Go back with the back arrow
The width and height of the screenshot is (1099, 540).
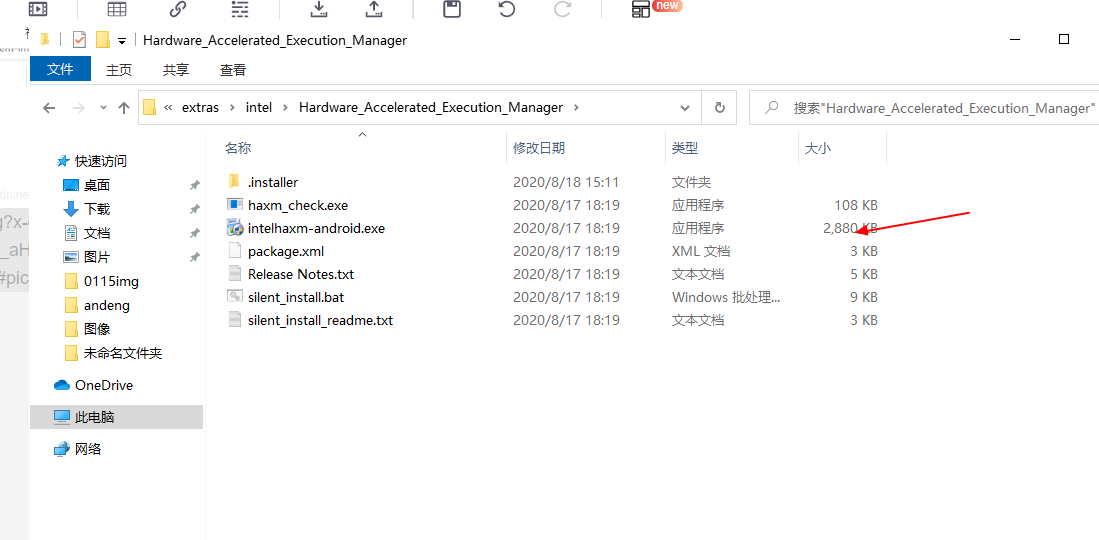pyautogui.click(x=49, y=108)
